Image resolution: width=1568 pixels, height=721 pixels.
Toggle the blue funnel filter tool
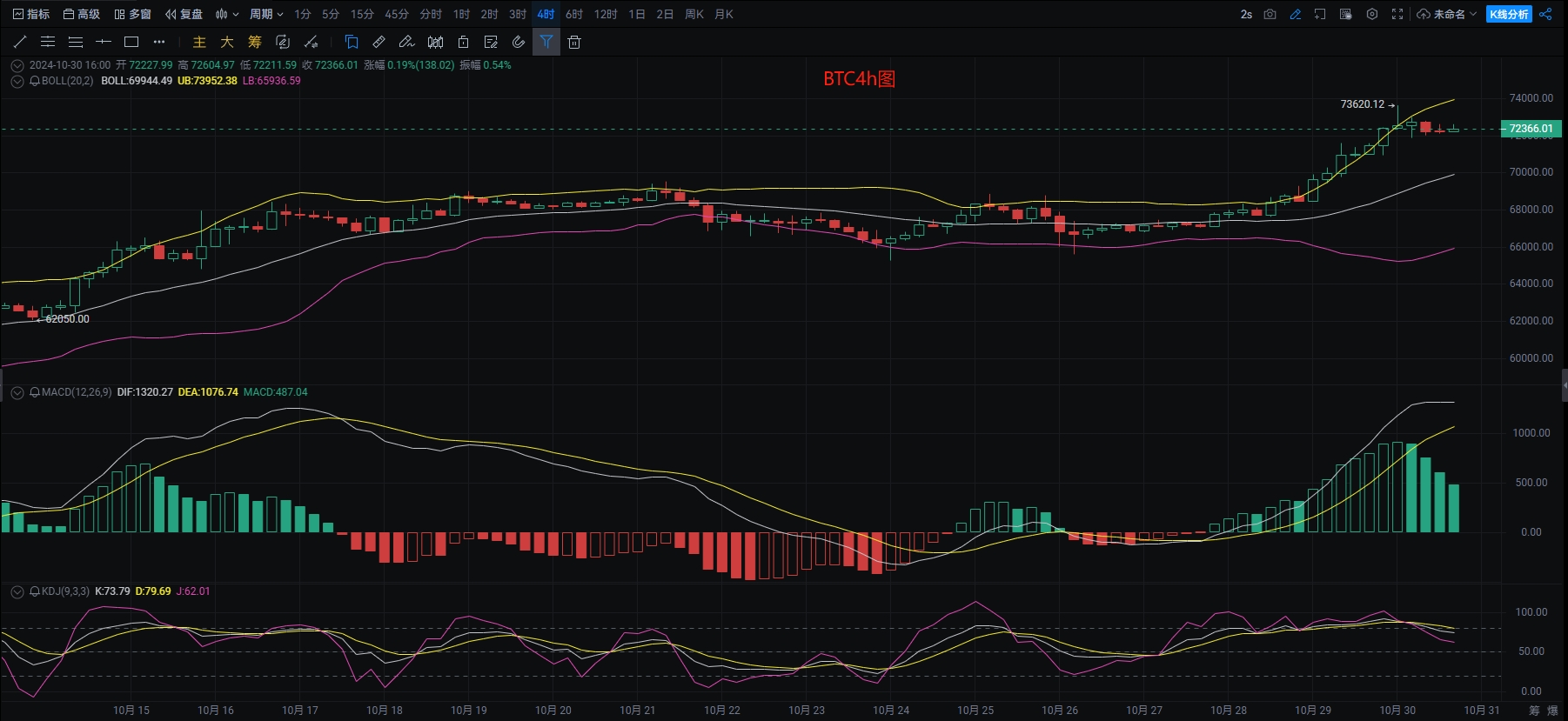[546, 42]
